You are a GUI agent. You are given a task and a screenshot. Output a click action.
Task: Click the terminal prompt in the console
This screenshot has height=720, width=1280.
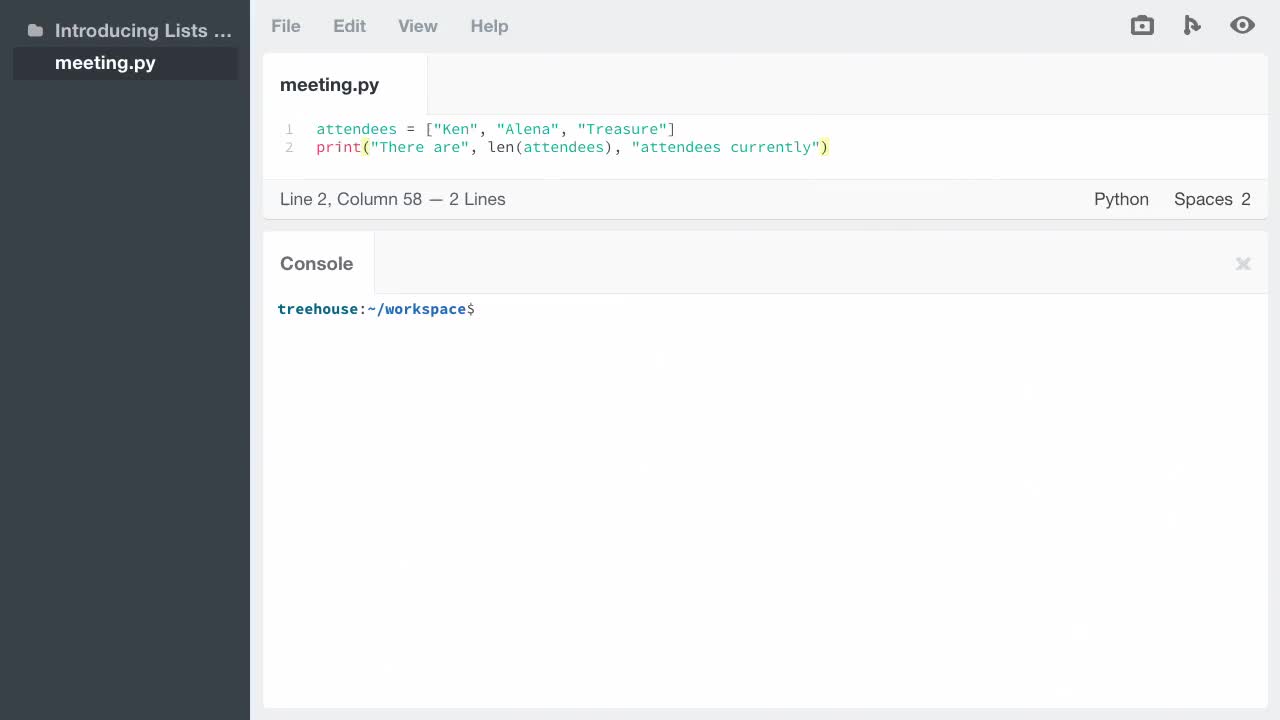(x=376, y=309)
